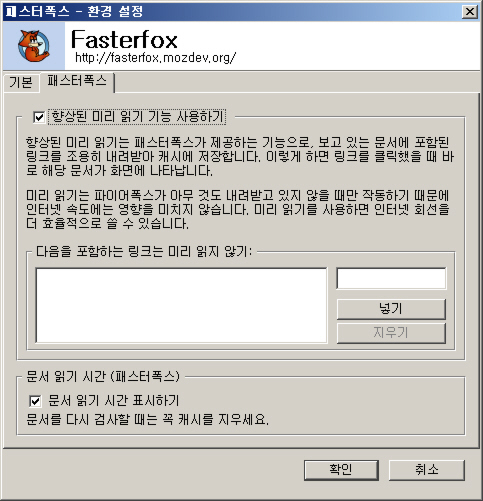Confirm settings with the 확인 button
Viewport: 483px width, 501px height.
click(x=341, y=470)
